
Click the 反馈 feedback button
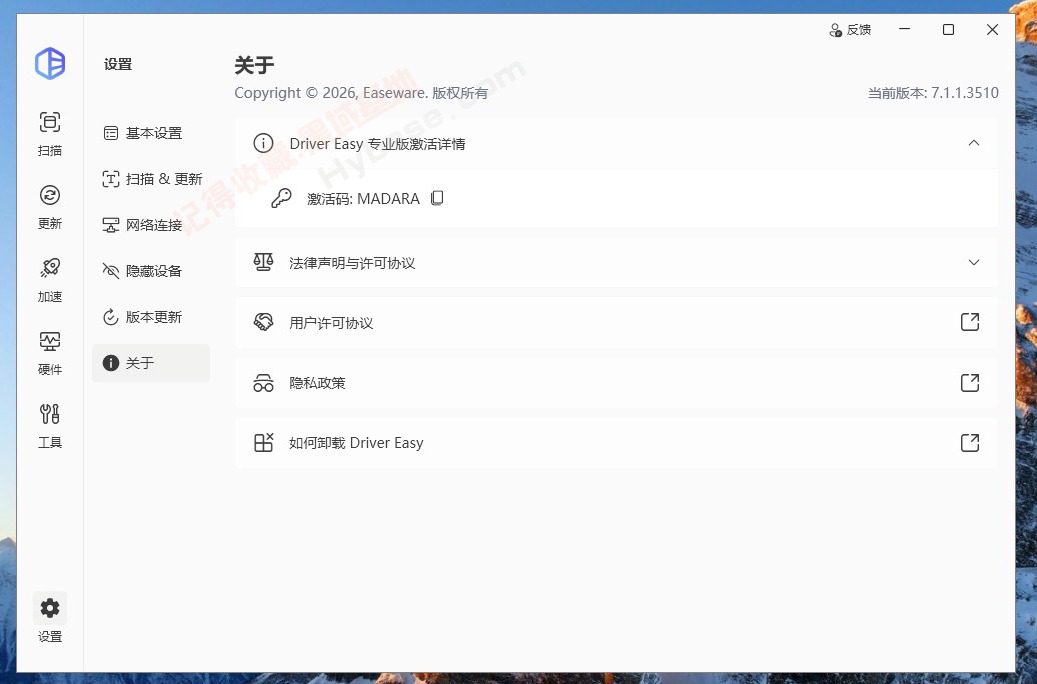tap(851, 29)
